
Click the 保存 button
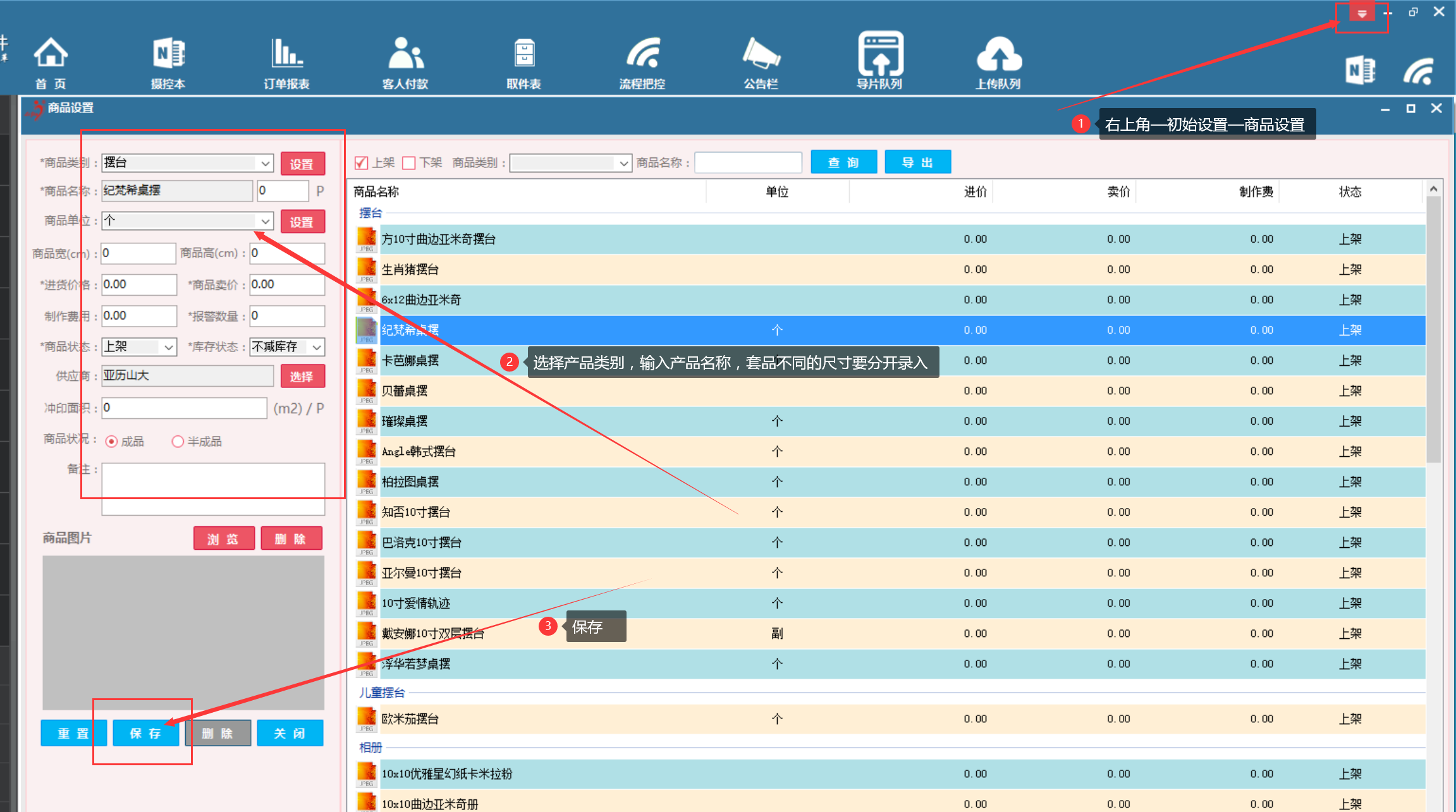(146, 733)
